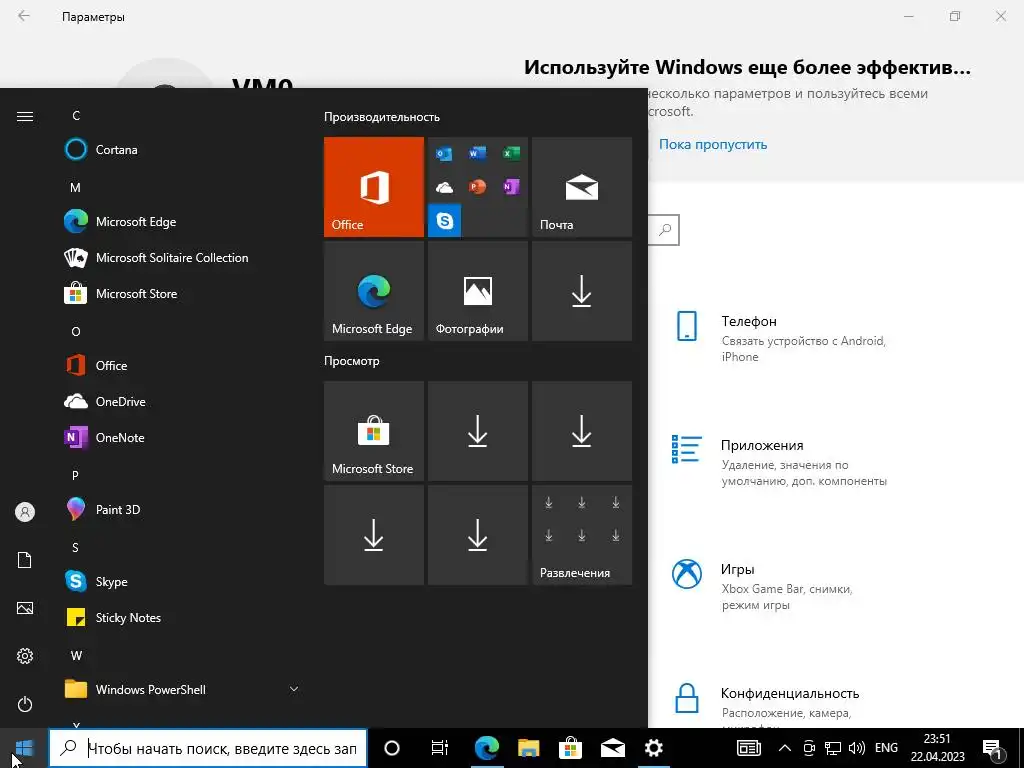
Task: Switch to Settings on the taskbar
Action: pos(654,748)
